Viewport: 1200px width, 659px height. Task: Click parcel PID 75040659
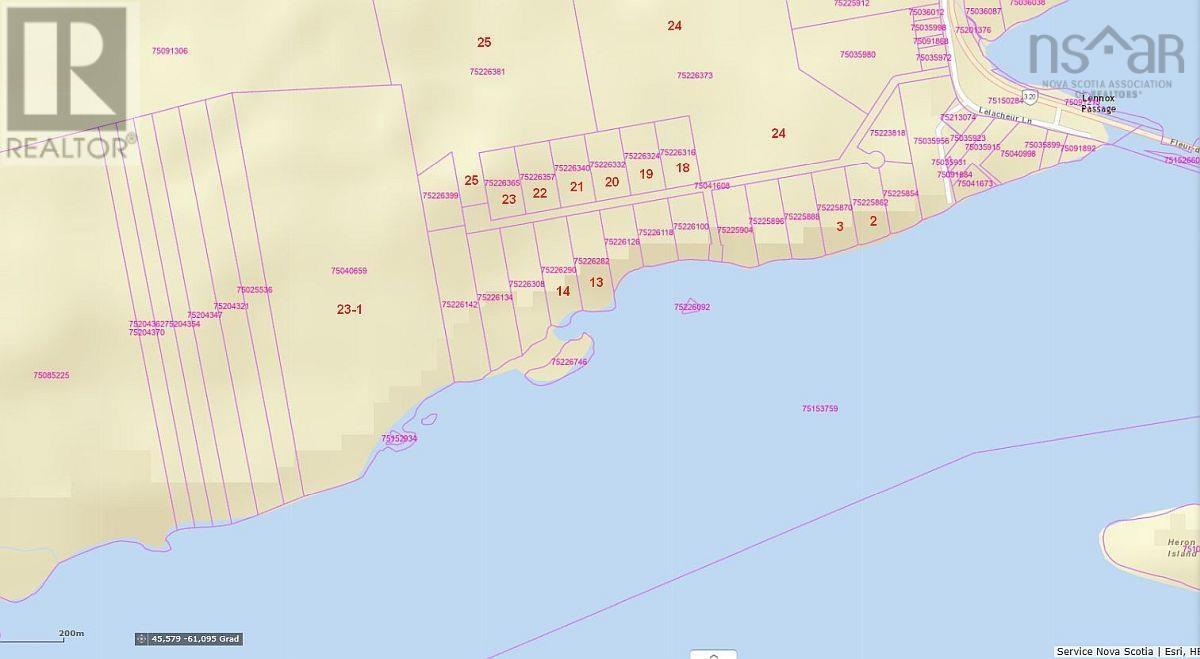[x=349, y=269]
